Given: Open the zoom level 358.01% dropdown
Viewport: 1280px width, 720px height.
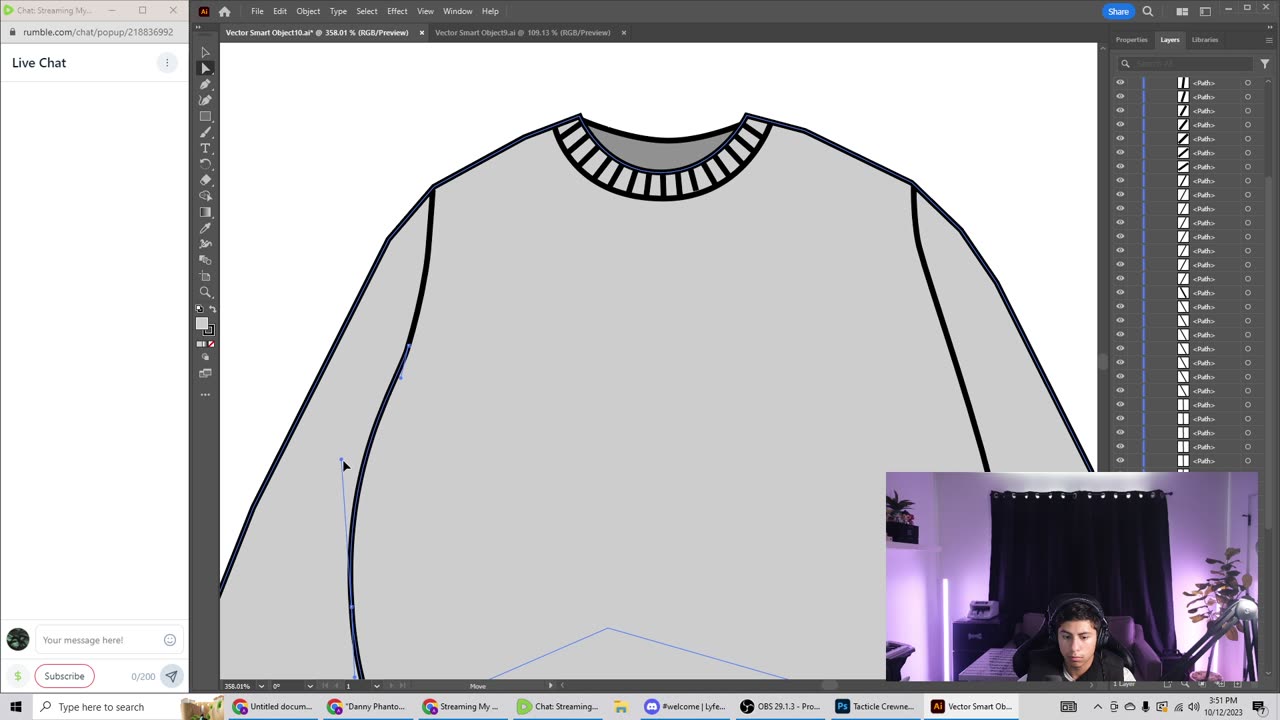Looking at the screenshot, I should click(262, 686).
